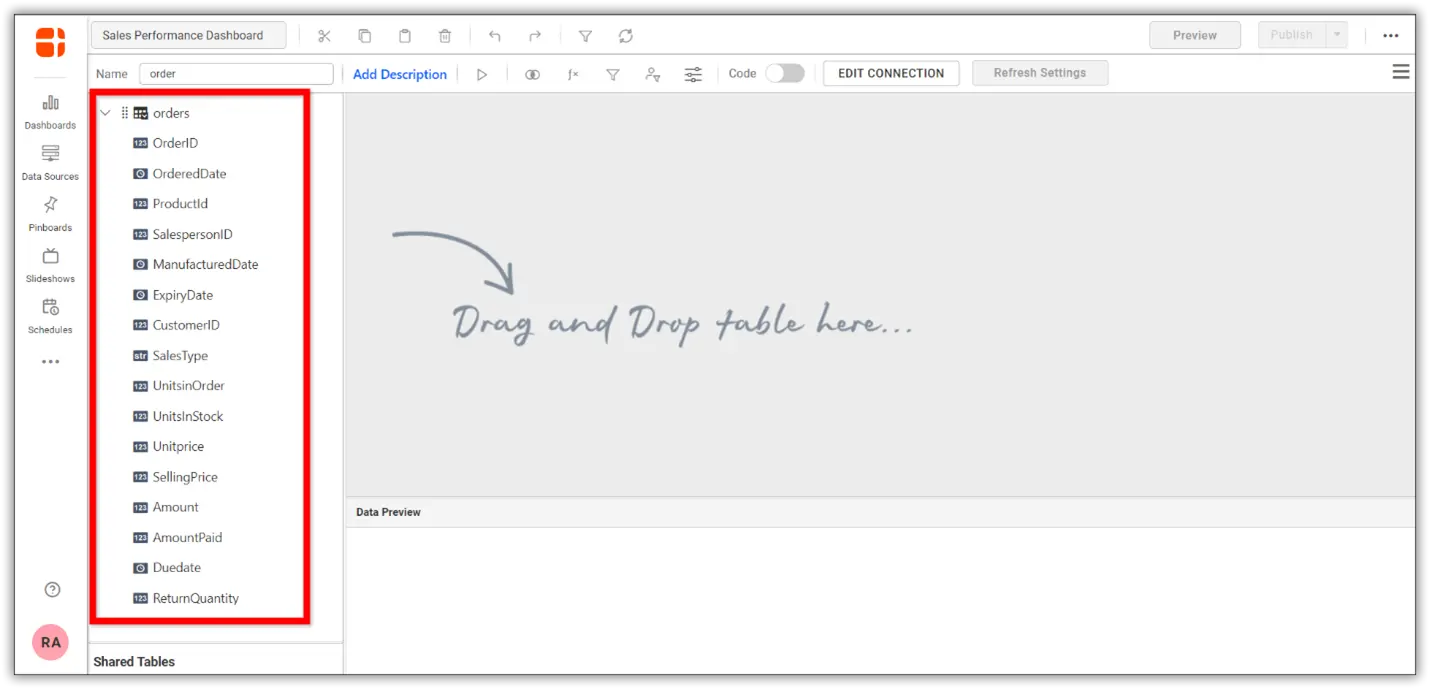Toggle the data preview eye icon
This screenshot has width=1430, height=689.
click(x=532, y=73)
